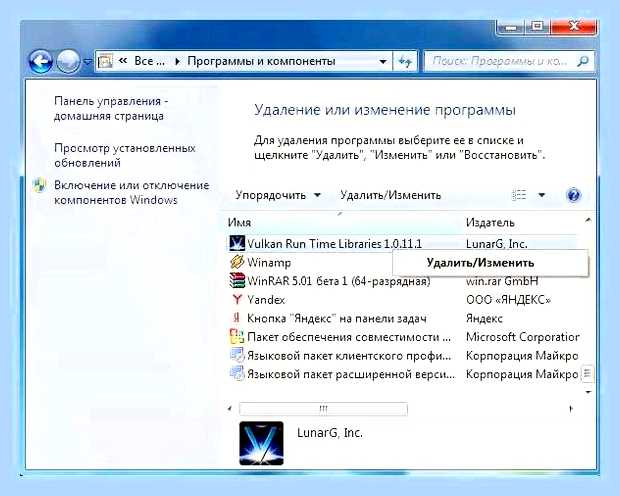Click icon of 'Языковой пакет клиентского' entry
The height and width of the screenshot is (496, 620).
tap(237, 355)
